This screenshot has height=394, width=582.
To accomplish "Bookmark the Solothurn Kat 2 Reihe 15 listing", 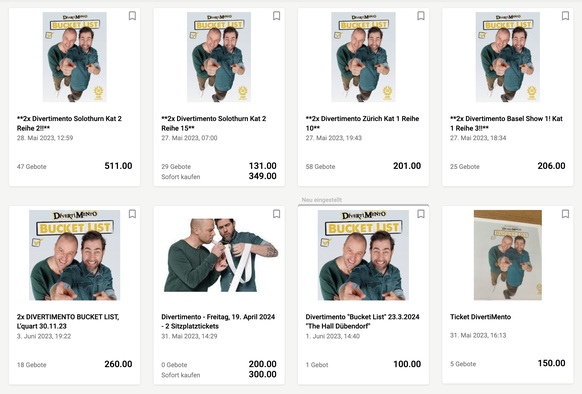I will point(277,16).
